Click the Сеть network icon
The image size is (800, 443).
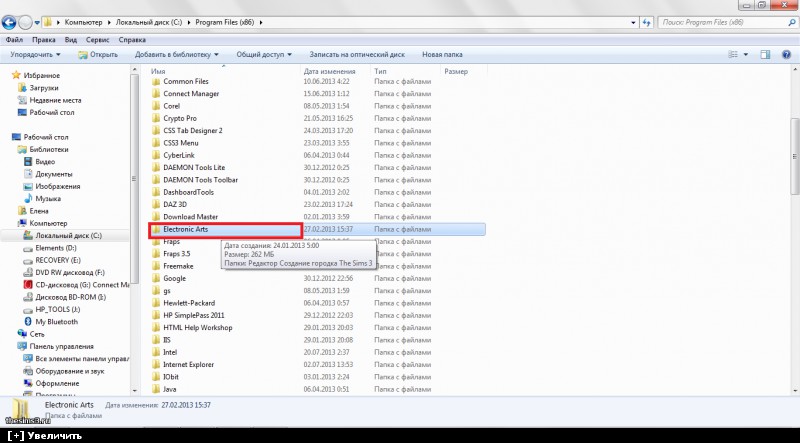[22, 334]
